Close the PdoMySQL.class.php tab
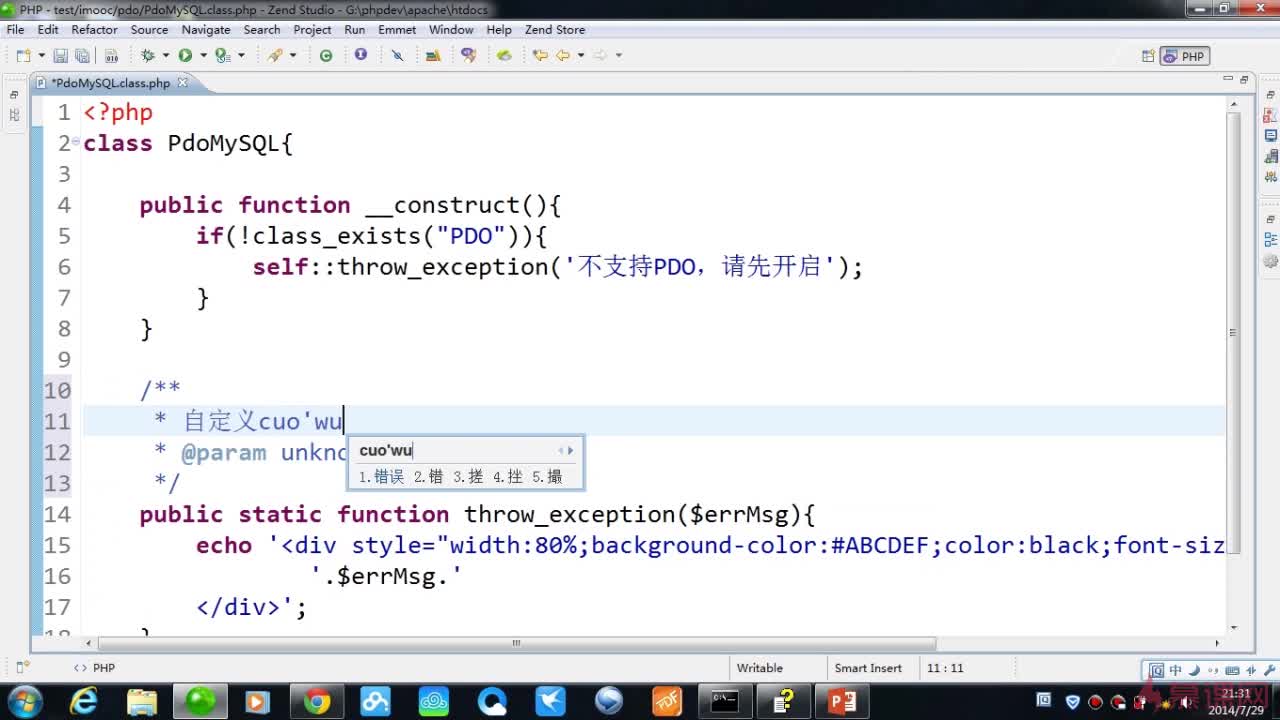Viewport: 1280px width, 720px height. 182,83
